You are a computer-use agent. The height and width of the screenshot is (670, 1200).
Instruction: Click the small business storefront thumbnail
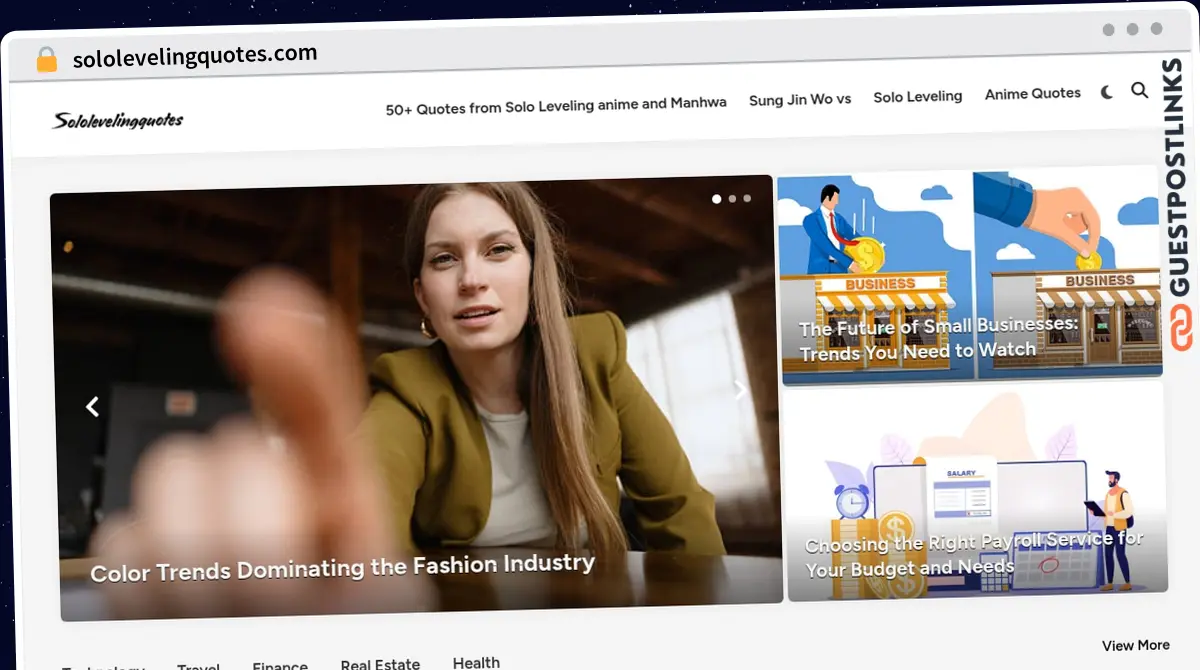[x=969, y=275]
